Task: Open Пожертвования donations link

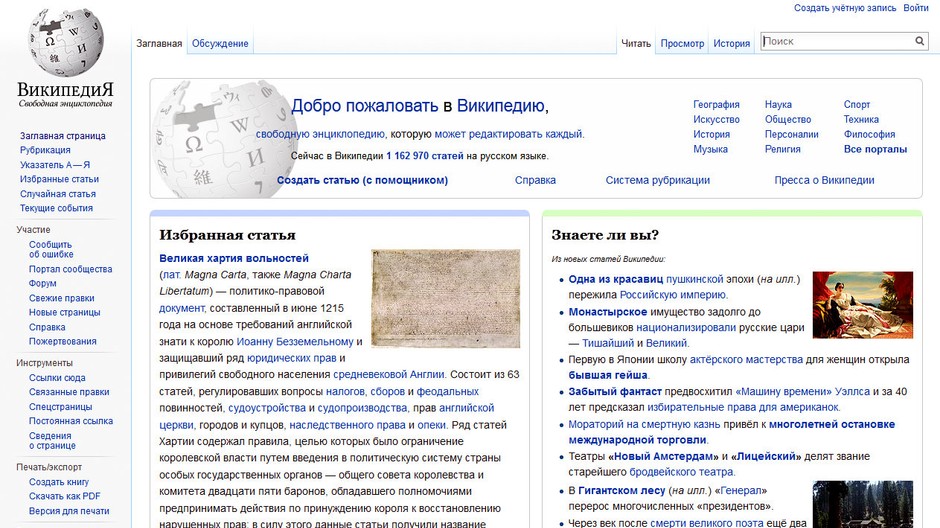Action: pyautogui.click(x=62, y=341)
